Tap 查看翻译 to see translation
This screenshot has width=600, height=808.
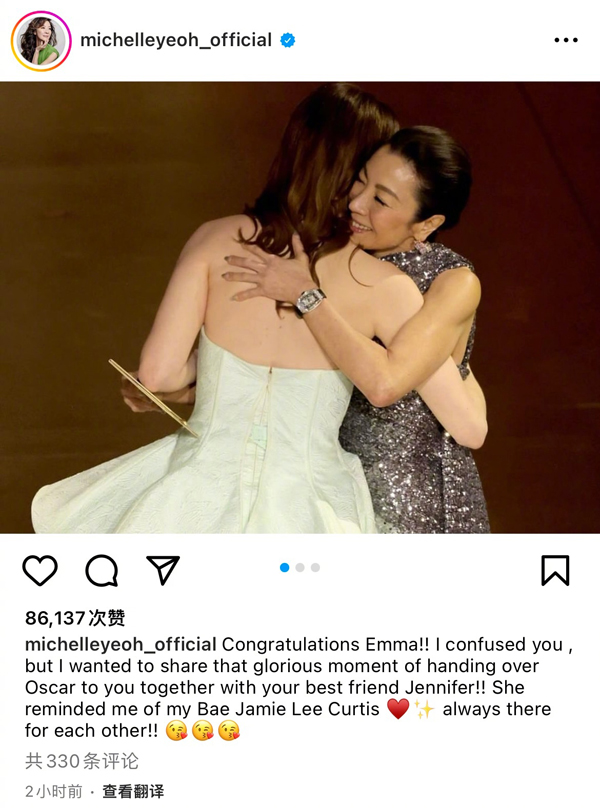point(133,791)
